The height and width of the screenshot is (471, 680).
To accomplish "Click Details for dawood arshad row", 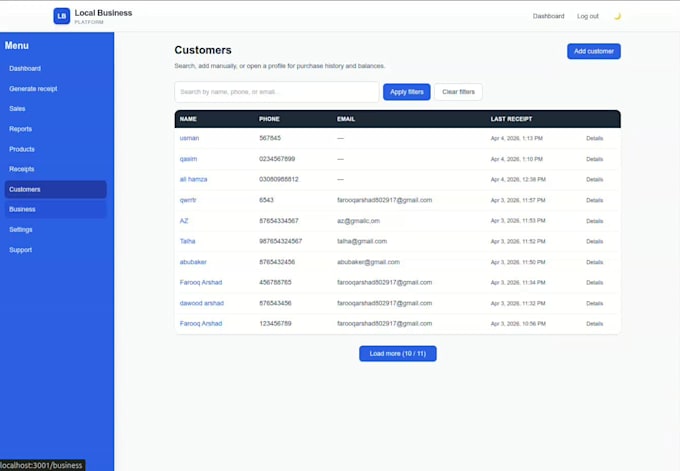I will click(x=595, y=304).
